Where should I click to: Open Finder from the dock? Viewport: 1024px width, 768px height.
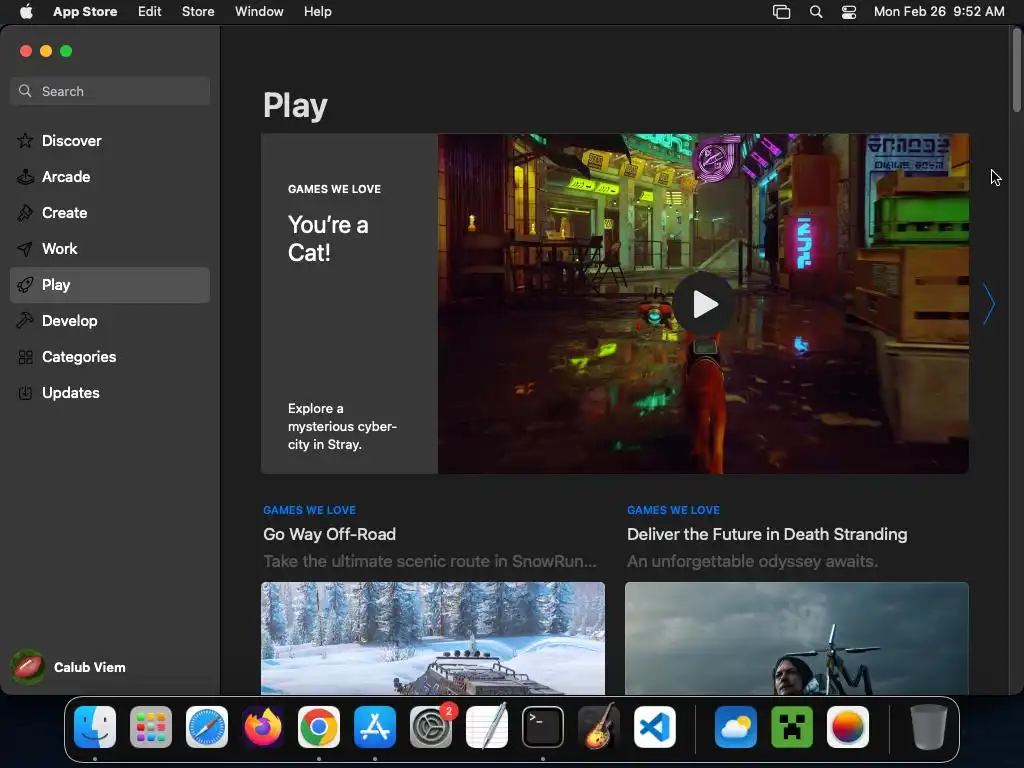pos(95,726)
